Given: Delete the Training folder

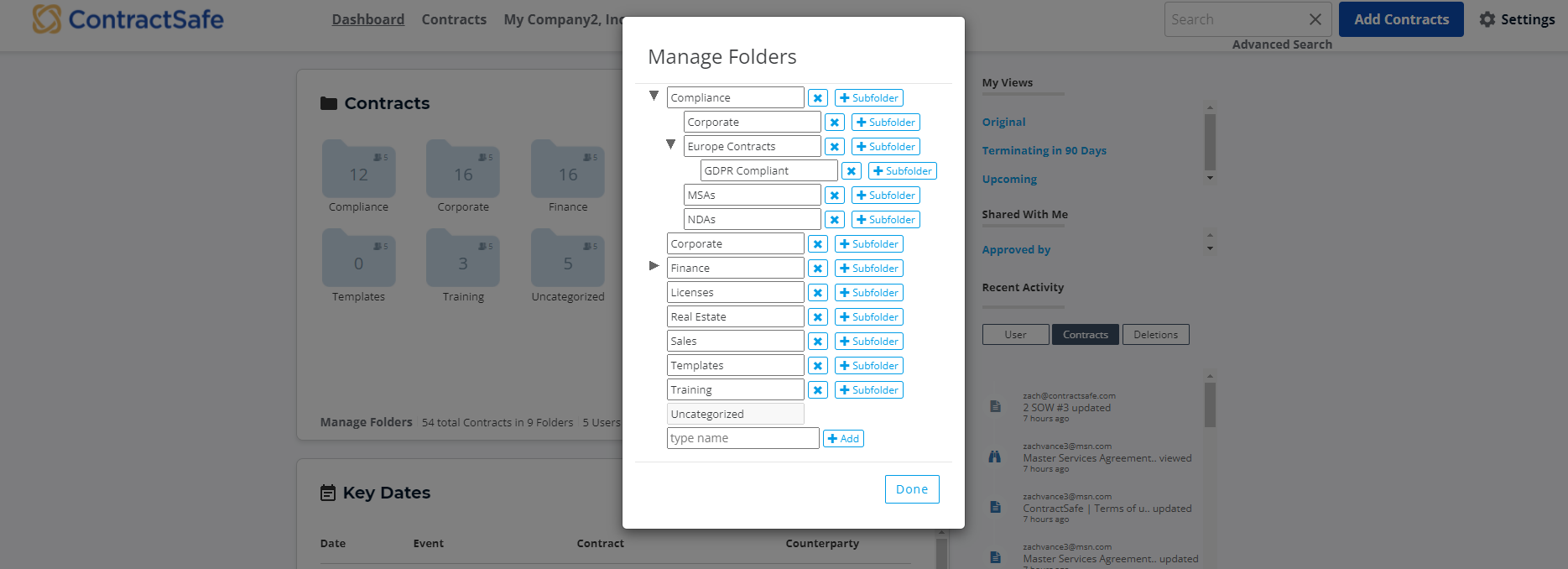Looking at the screenshot, I should [818, 390].
